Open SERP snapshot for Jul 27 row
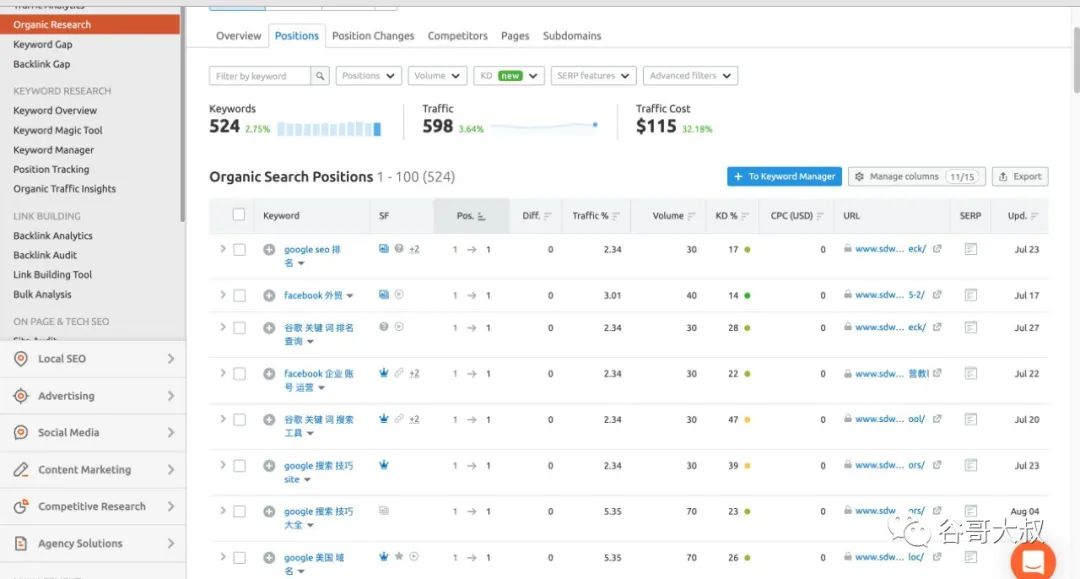Screen dimensions: 1080x579 pos(970,328)
